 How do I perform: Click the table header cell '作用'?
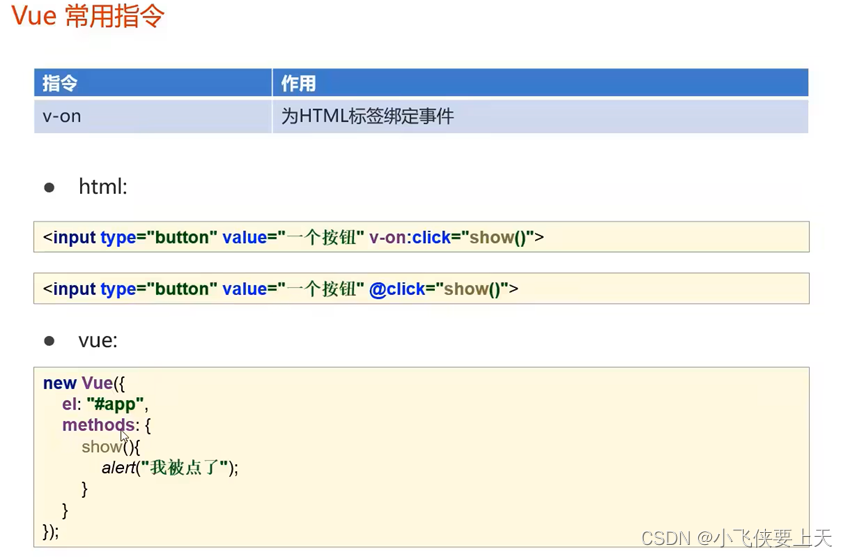[x=540, y=83]
